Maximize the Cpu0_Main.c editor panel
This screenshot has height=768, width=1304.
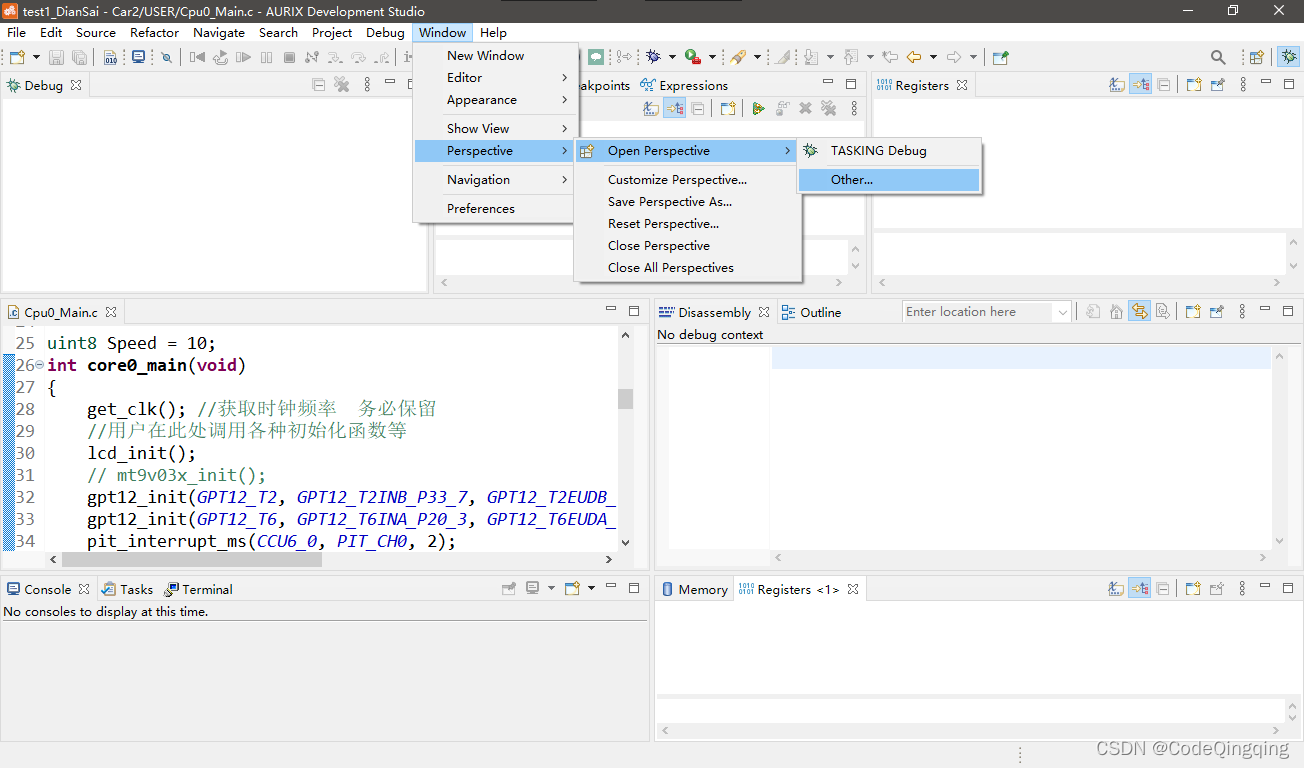click(x=634, y=311)
